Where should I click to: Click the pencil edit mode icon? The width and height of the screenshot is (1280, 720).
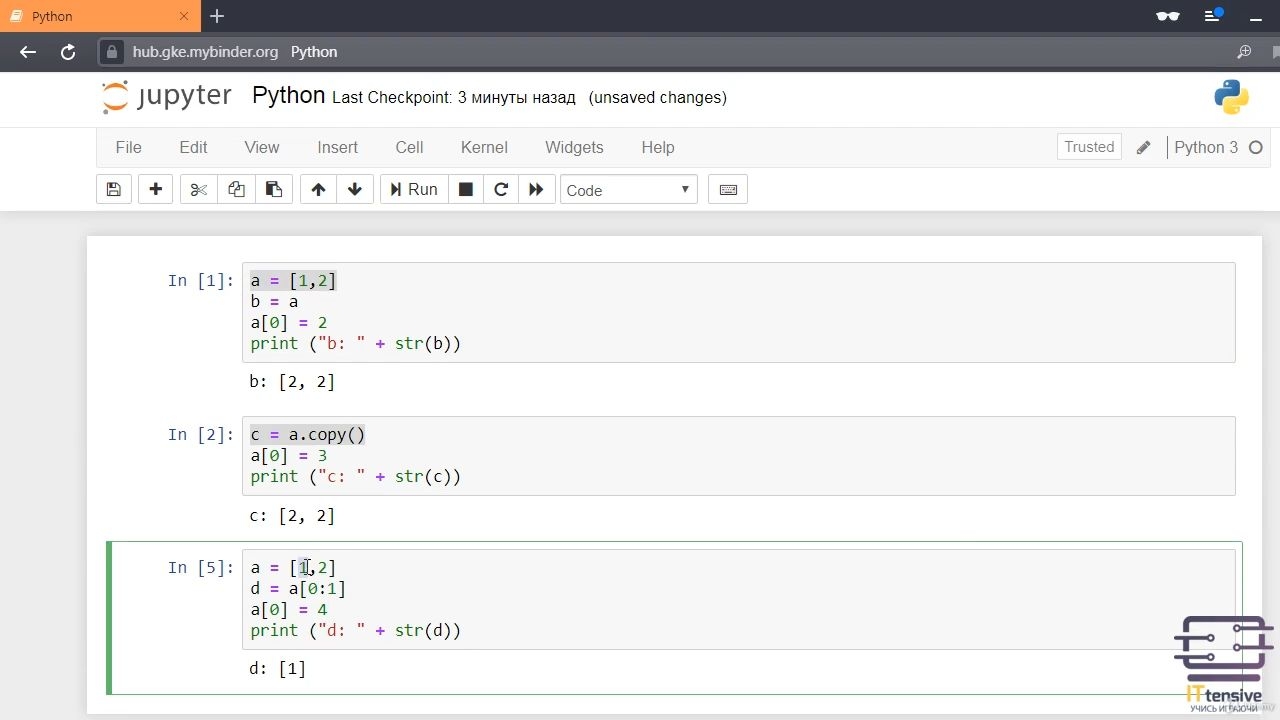pyautogui.click(x=1144, y=148)
